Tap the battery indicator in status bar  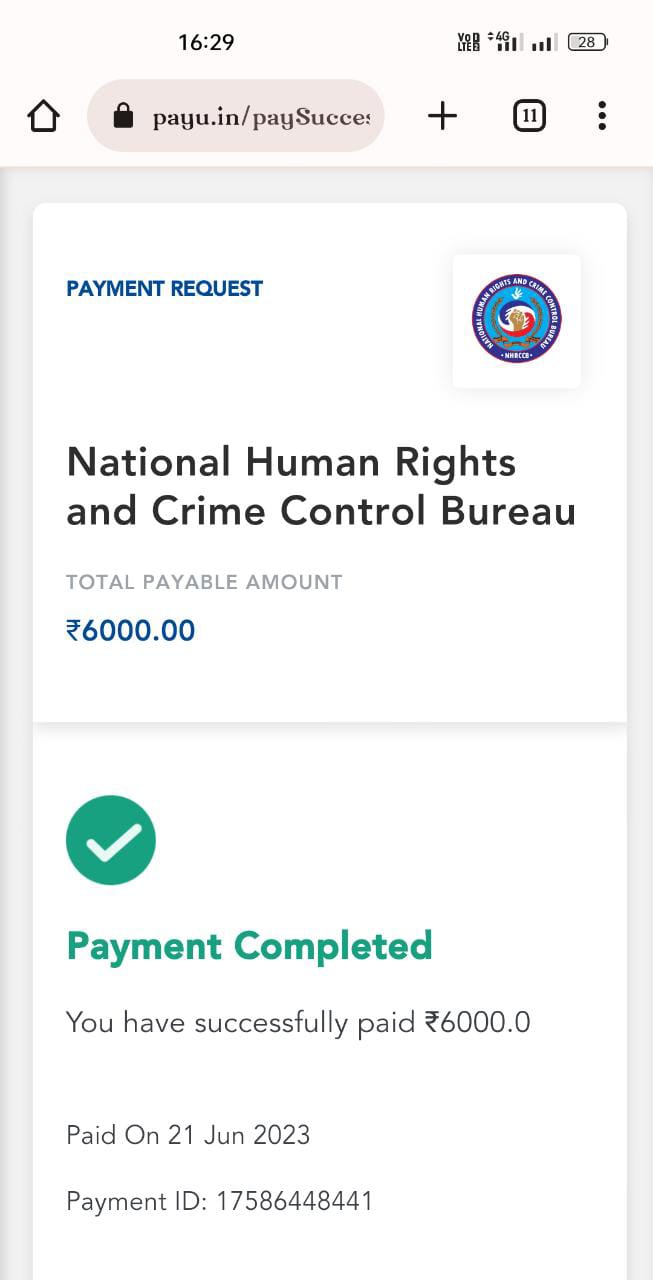587,42
